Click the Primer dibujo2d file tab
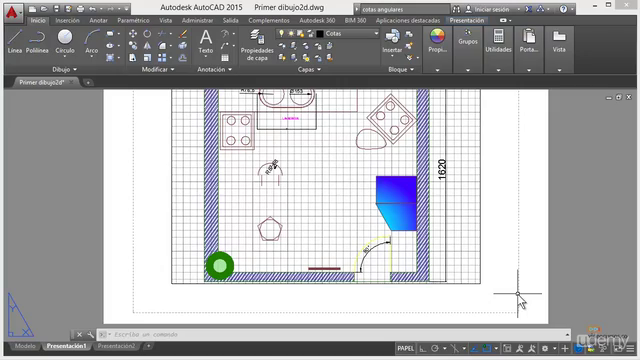 point(42,82)
